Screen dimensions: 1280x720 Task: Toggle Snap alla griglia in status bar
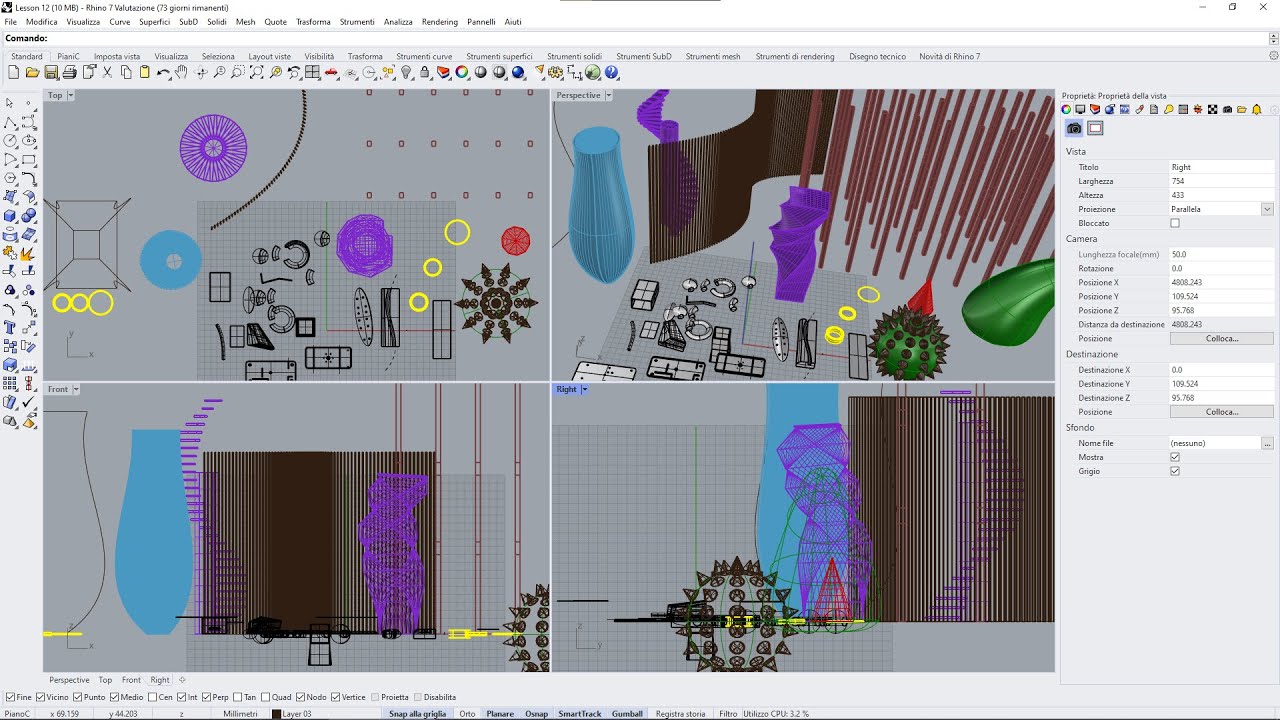pyautogui.click(x=417, y=714)
